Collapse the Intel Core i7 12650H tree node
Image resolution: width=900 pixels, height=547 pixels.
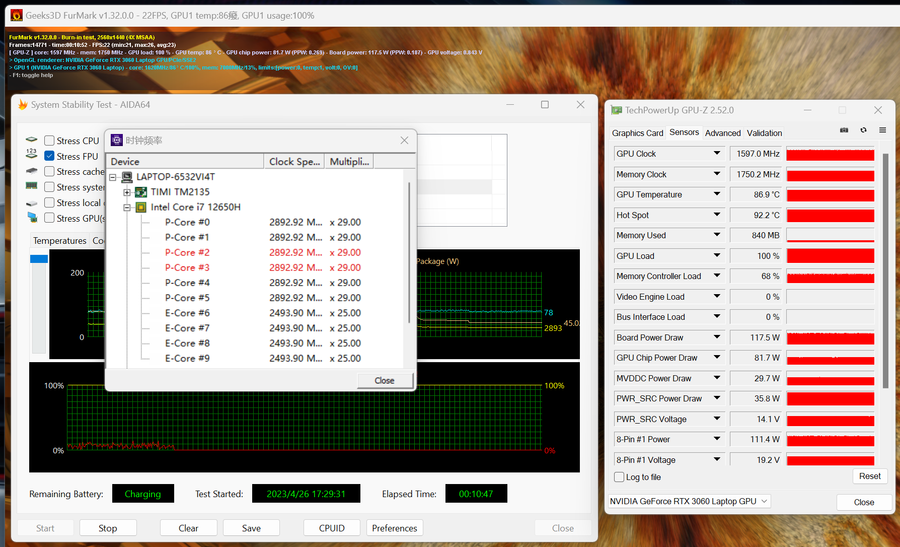pos(127,207)
